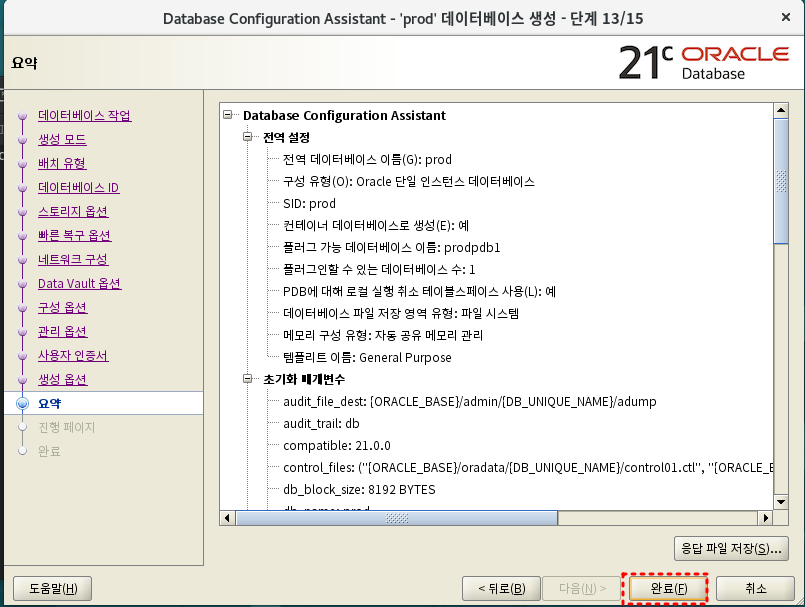Select the 전역 데이터베이스 이름(G): prod row

pyautogui.click(x=367, y=159)
